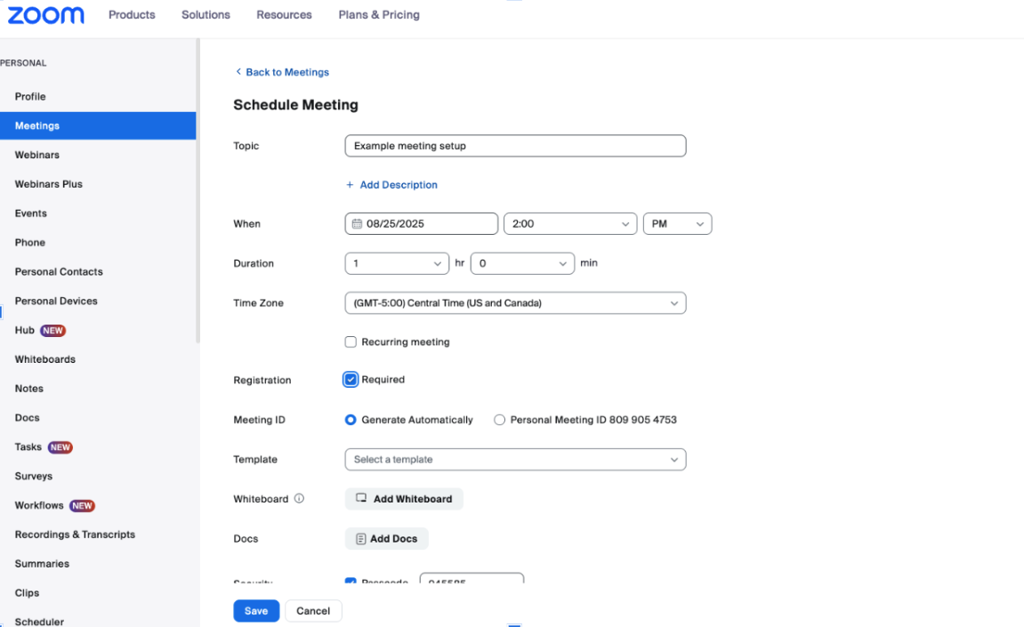
Task: Click the whiteboard icon in Add Whiteboard
Action: click(362, 499)
